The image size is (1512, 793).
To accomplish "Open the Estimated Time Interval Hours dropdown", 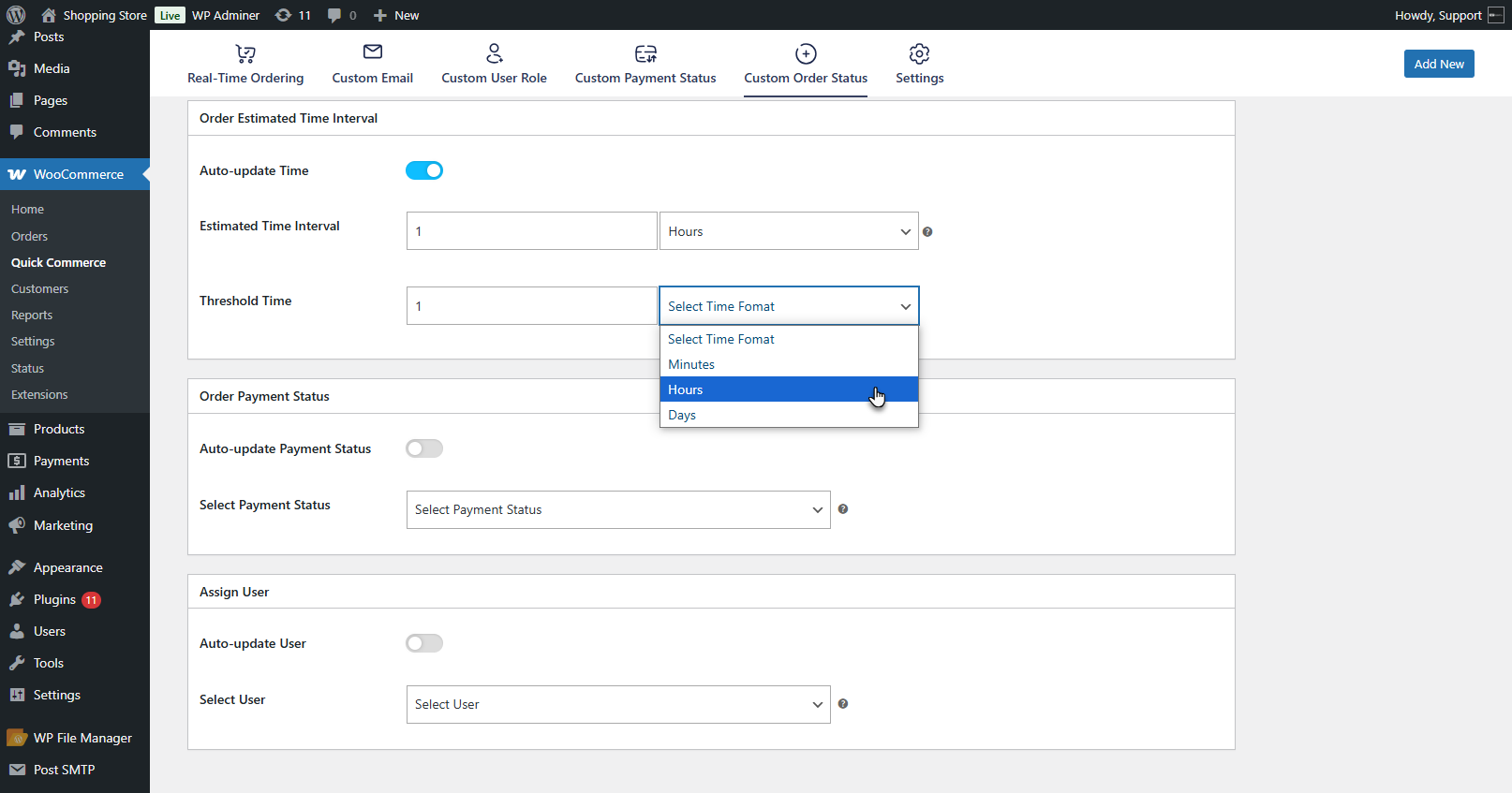I will click(x=788, y=231).
